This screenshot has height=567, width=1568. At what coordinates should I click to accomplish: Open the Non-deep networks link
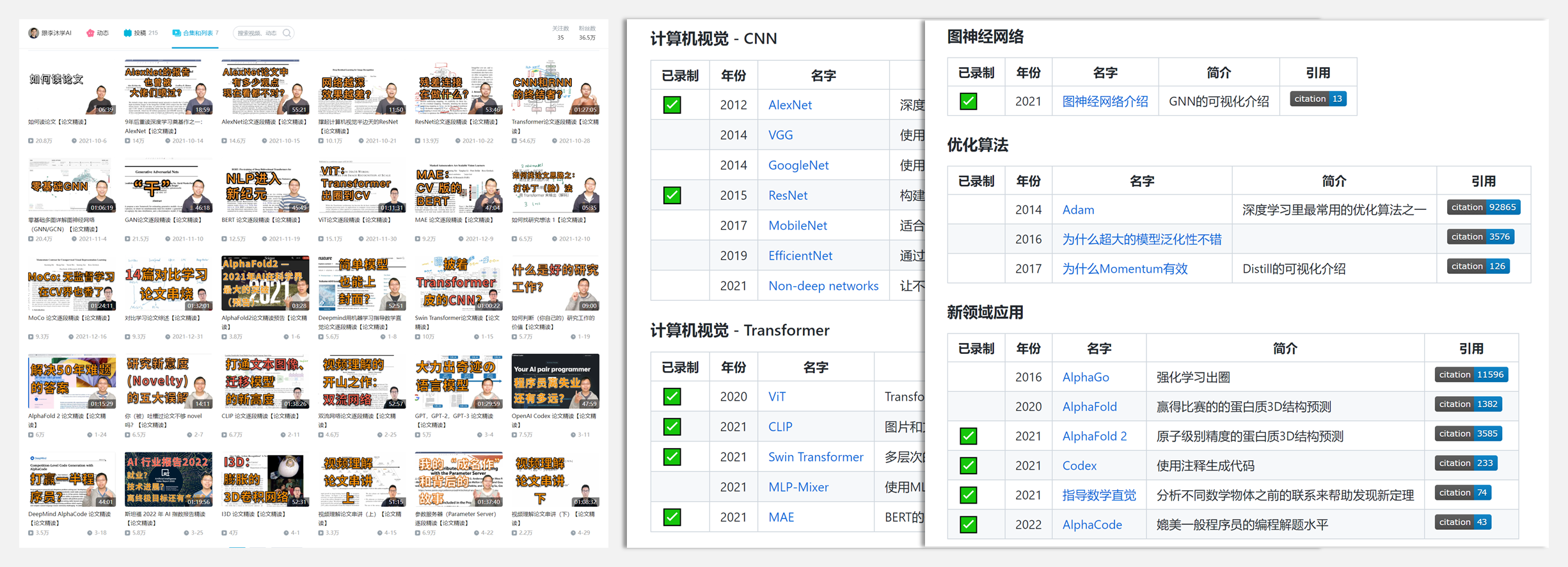(x=823, y=285)
